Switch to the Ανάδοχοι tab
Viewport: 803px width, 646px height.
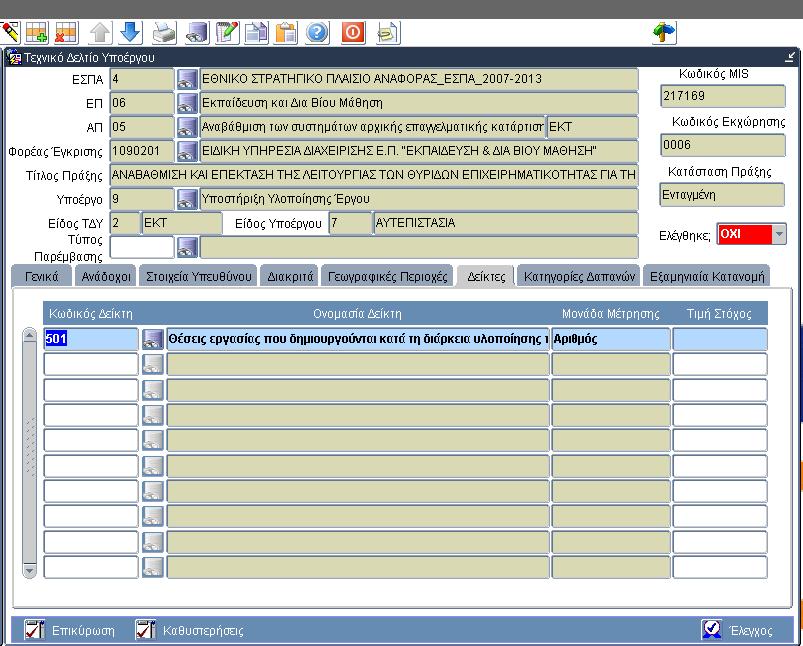coord(106,277)
